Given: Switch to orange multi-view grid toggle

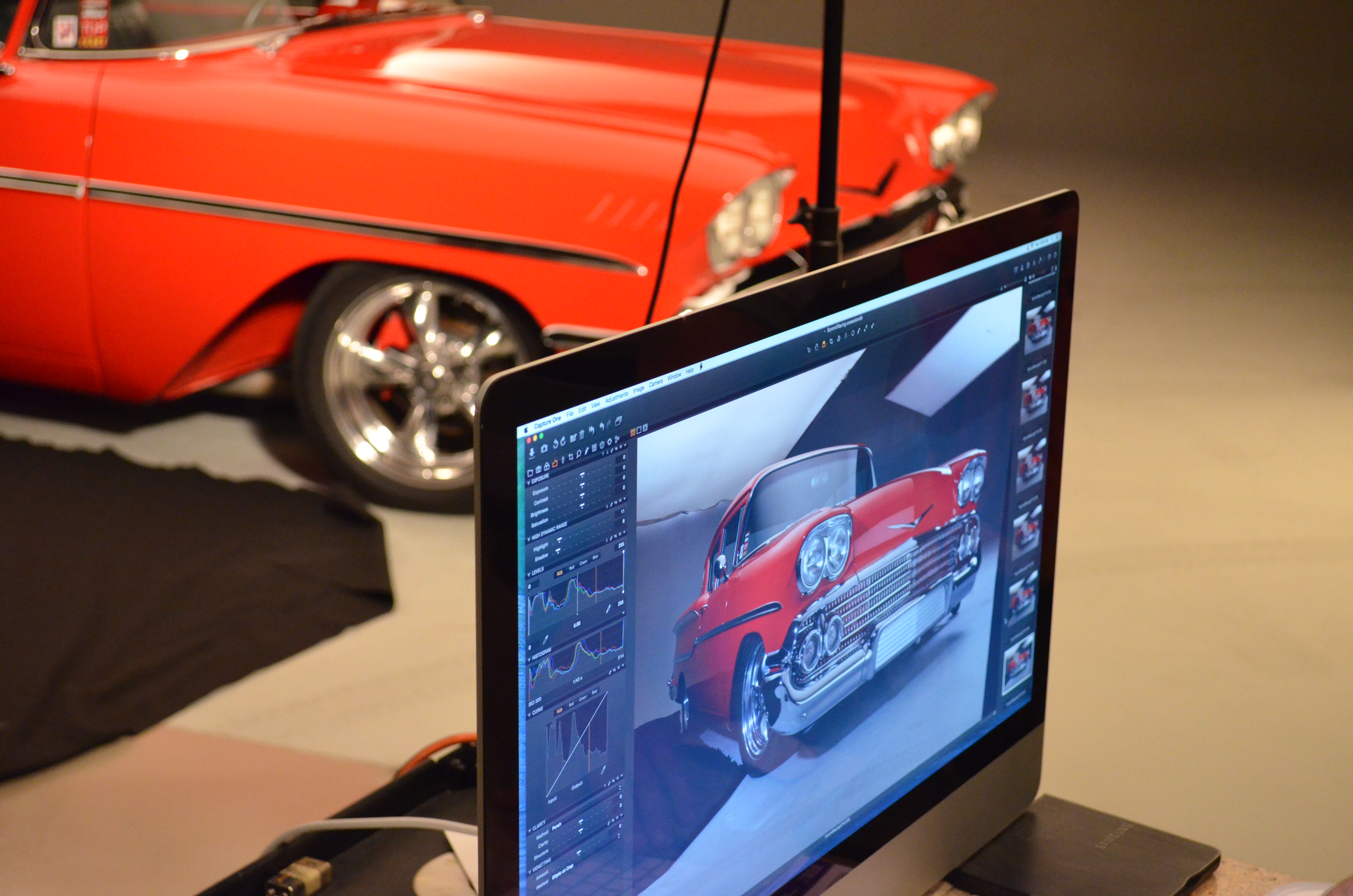Looking at the screenshot, I should point(633,432).
